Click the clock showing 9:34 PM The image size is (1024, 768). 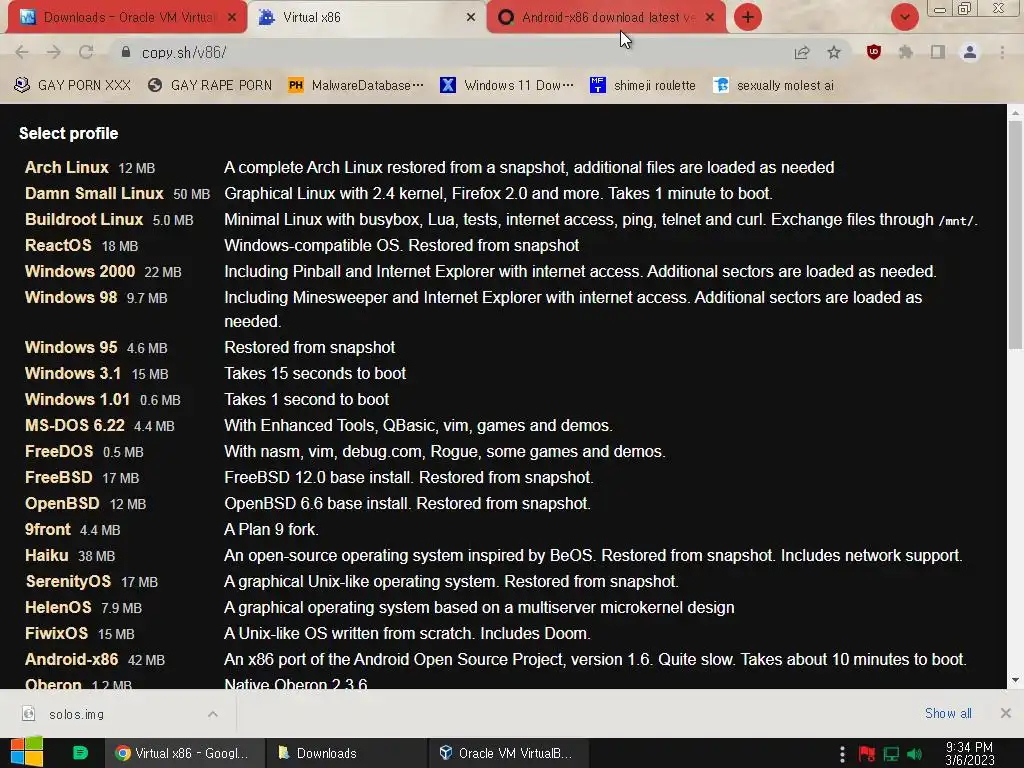tap(970, 754)
